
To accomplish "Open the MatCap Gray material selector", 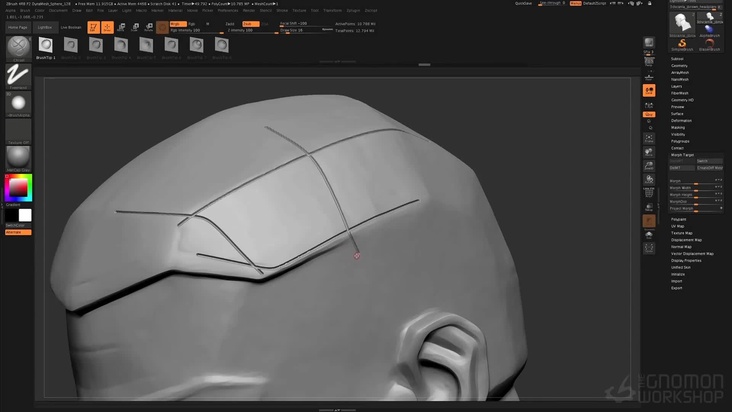I will point(18,157).
